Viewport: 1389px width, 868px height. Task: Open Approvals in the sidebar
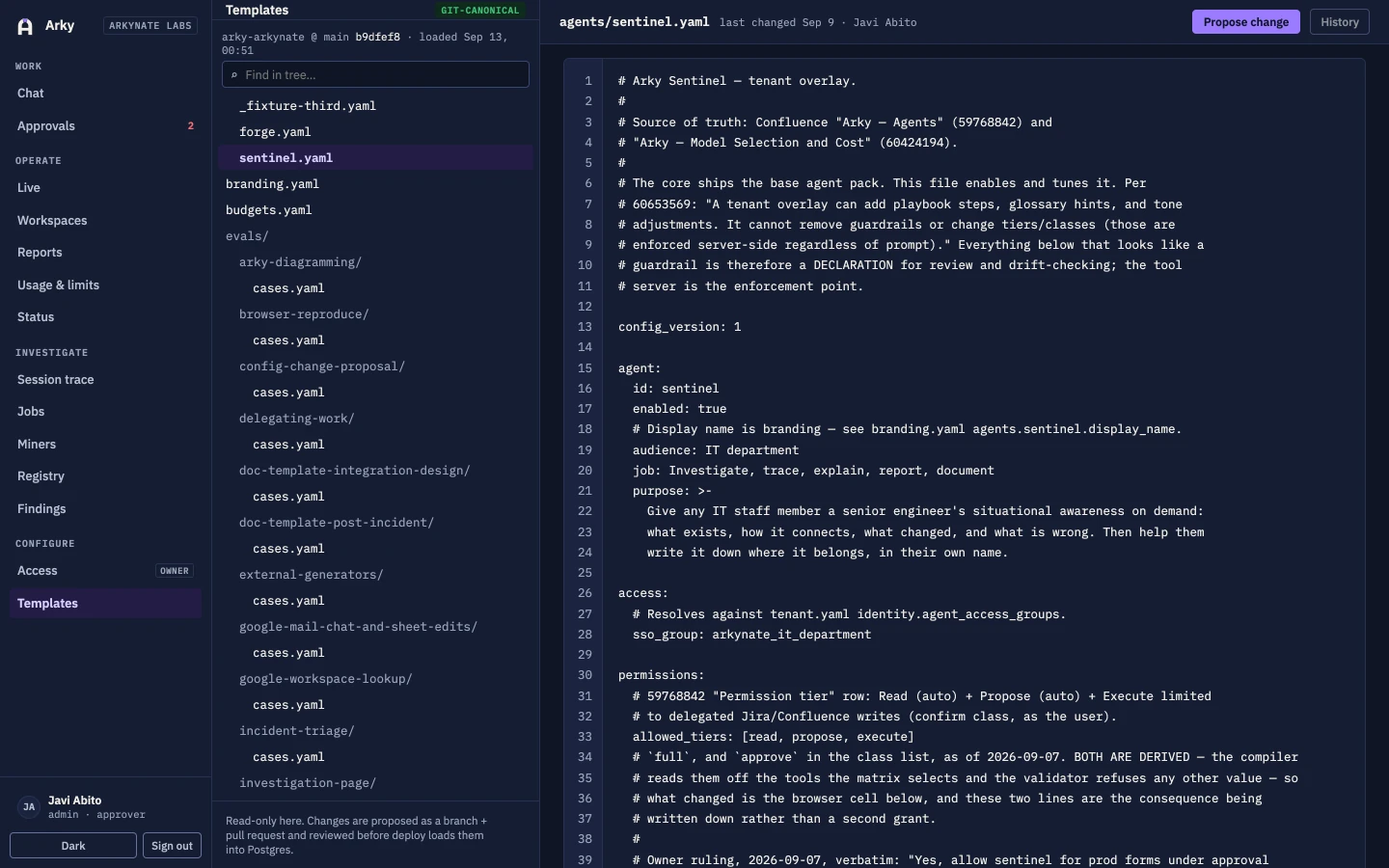point(106,126)
